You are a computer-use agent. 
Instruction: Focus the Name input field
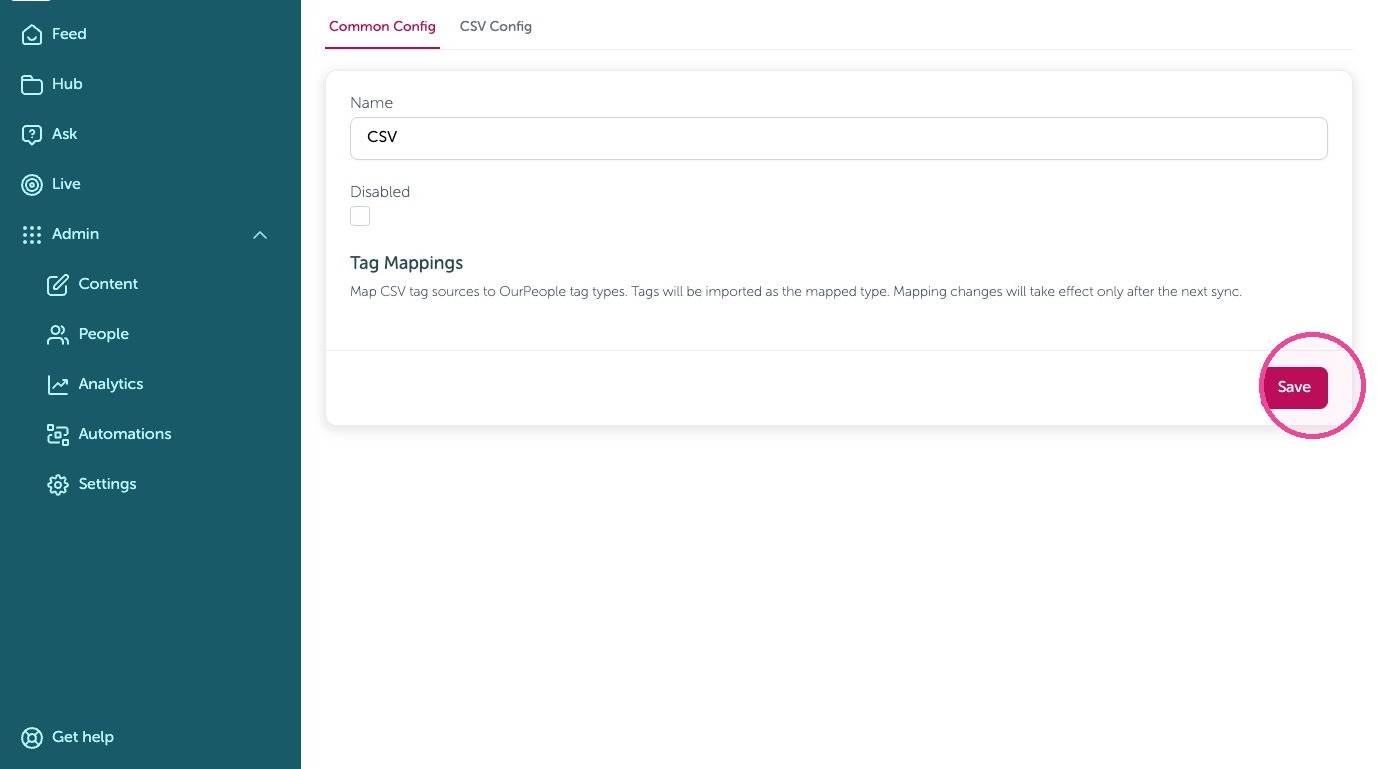(838, 138)
